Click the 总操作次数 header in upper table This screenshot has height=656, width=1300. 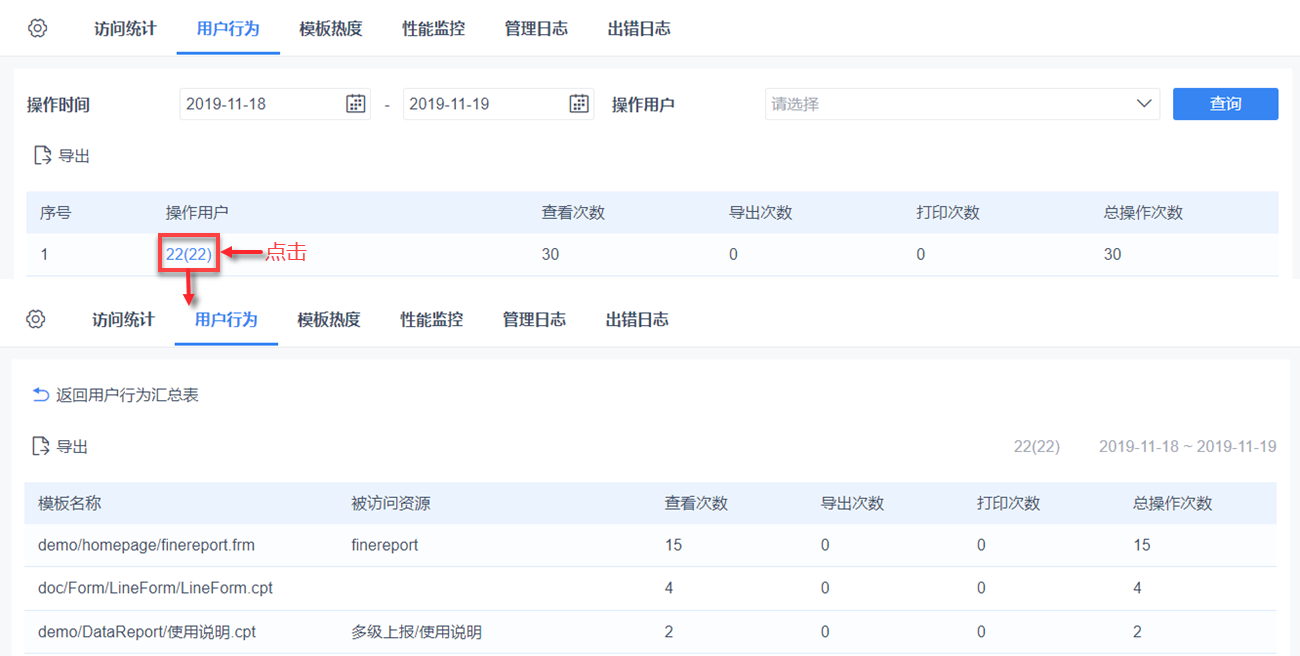(x=1143, y=212)
